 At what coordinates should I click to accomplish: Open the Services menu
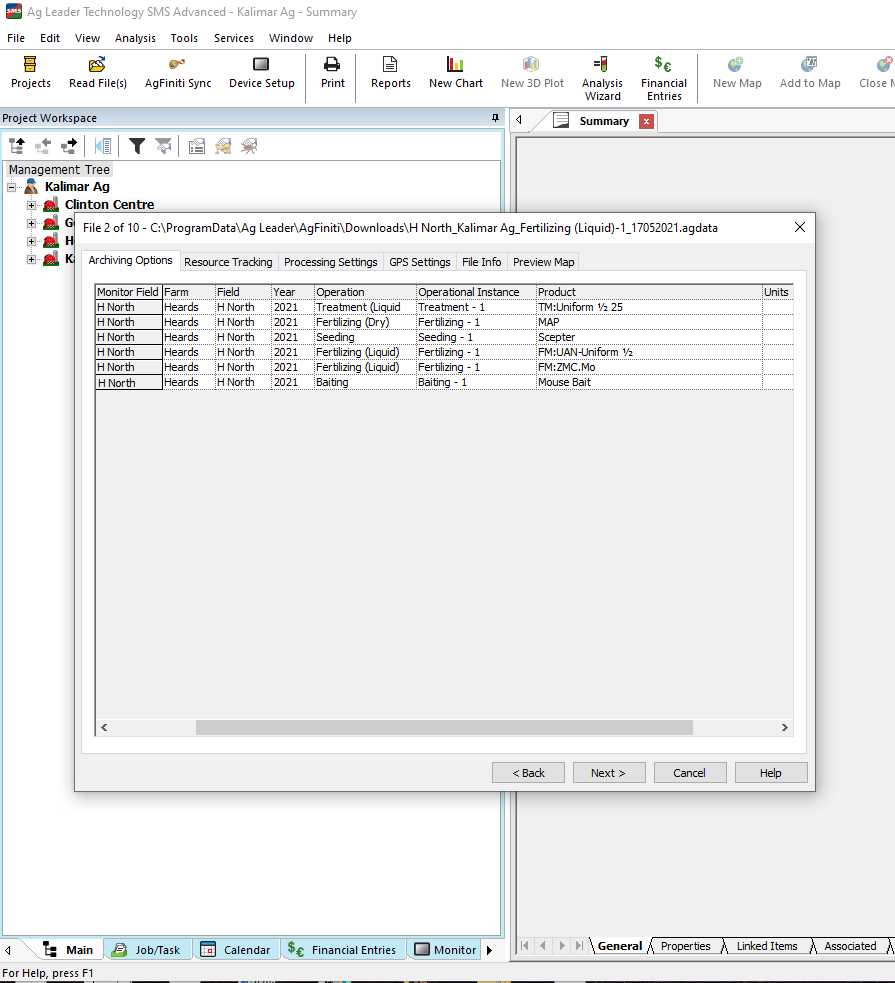(x=234, y=38)
